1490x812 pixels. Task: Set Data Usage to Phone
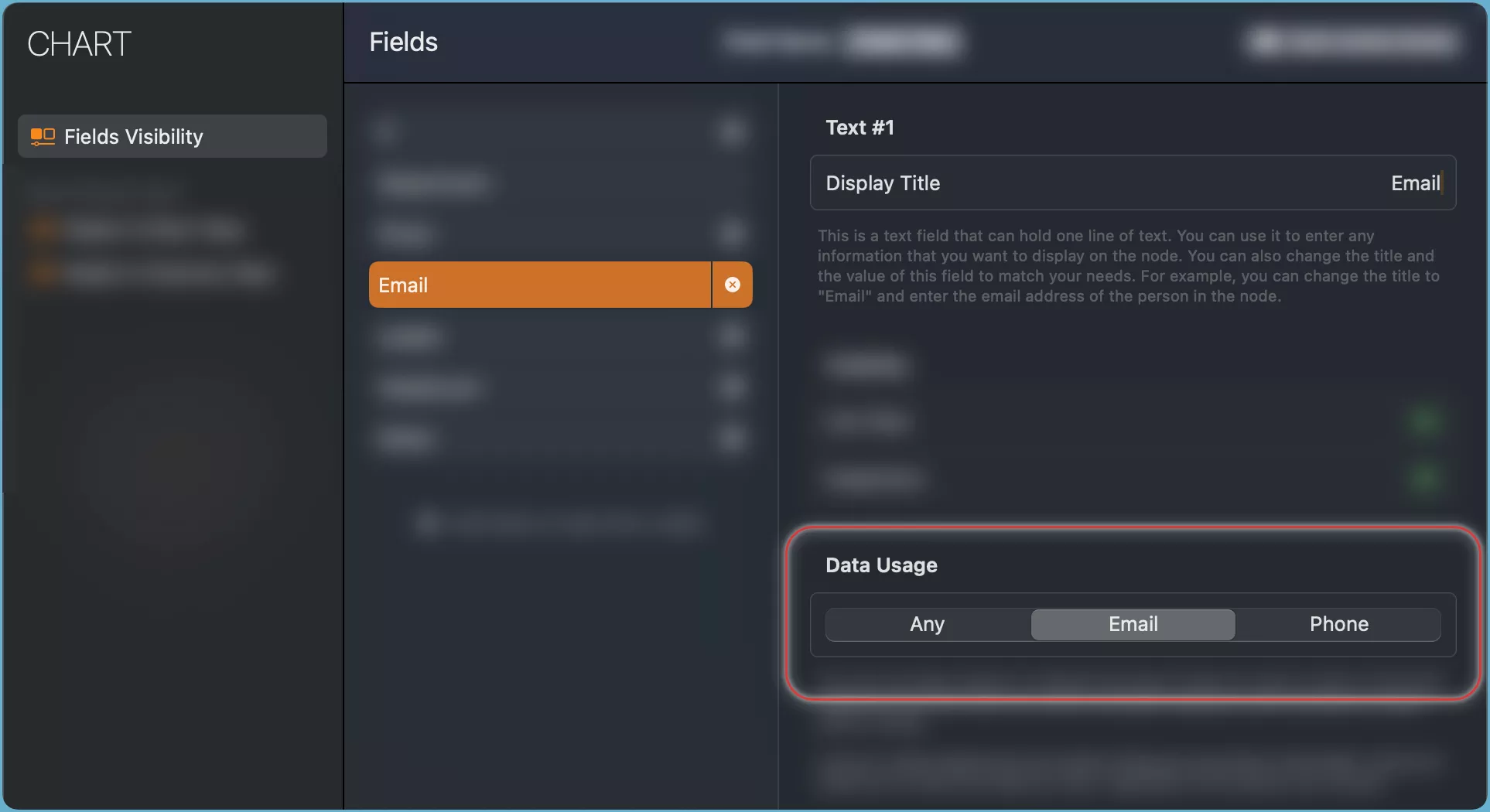1338,624
